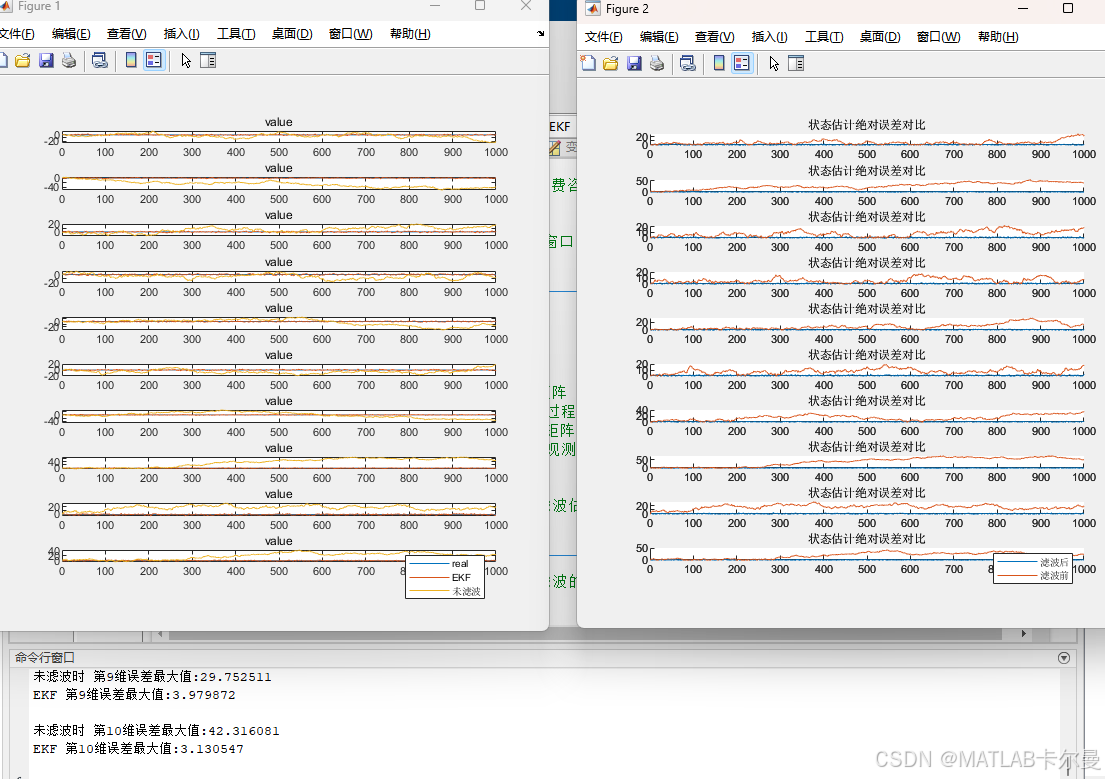Open 桌面(D) menu in Figure 2

(x=880, y=37)
